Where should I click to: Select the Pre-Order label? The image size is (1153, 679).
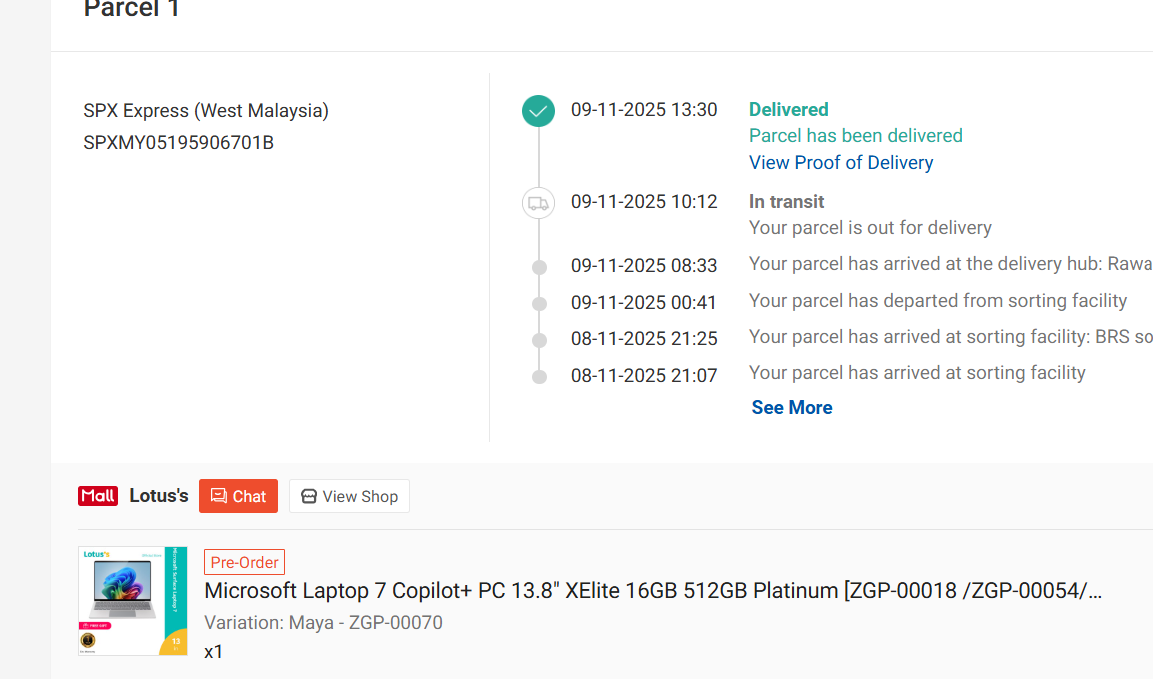[x=244, y=562]
